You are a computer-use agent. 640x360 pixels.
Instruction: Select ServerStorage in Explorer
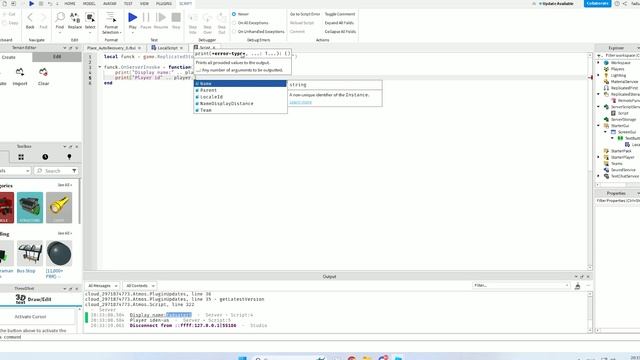(x=623, y=120)
